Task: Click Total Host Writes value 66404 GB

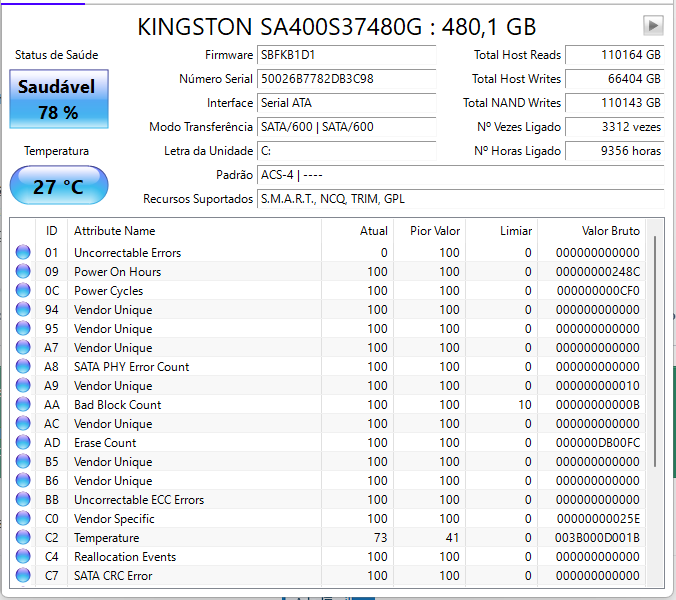Action: click(615, 79)
